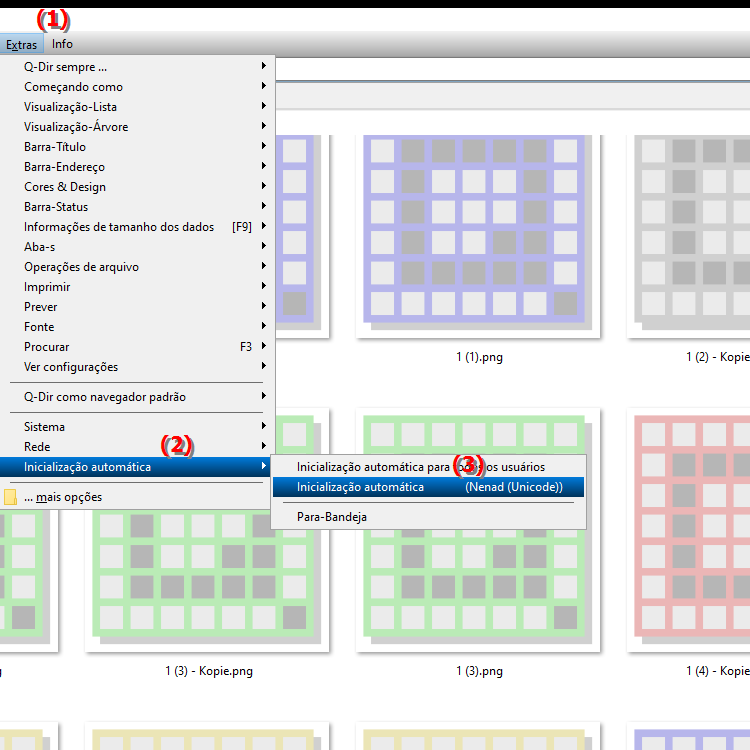
Task: Click submenu arrow next to 'Fonte'
Action: (x=264, y=326)
